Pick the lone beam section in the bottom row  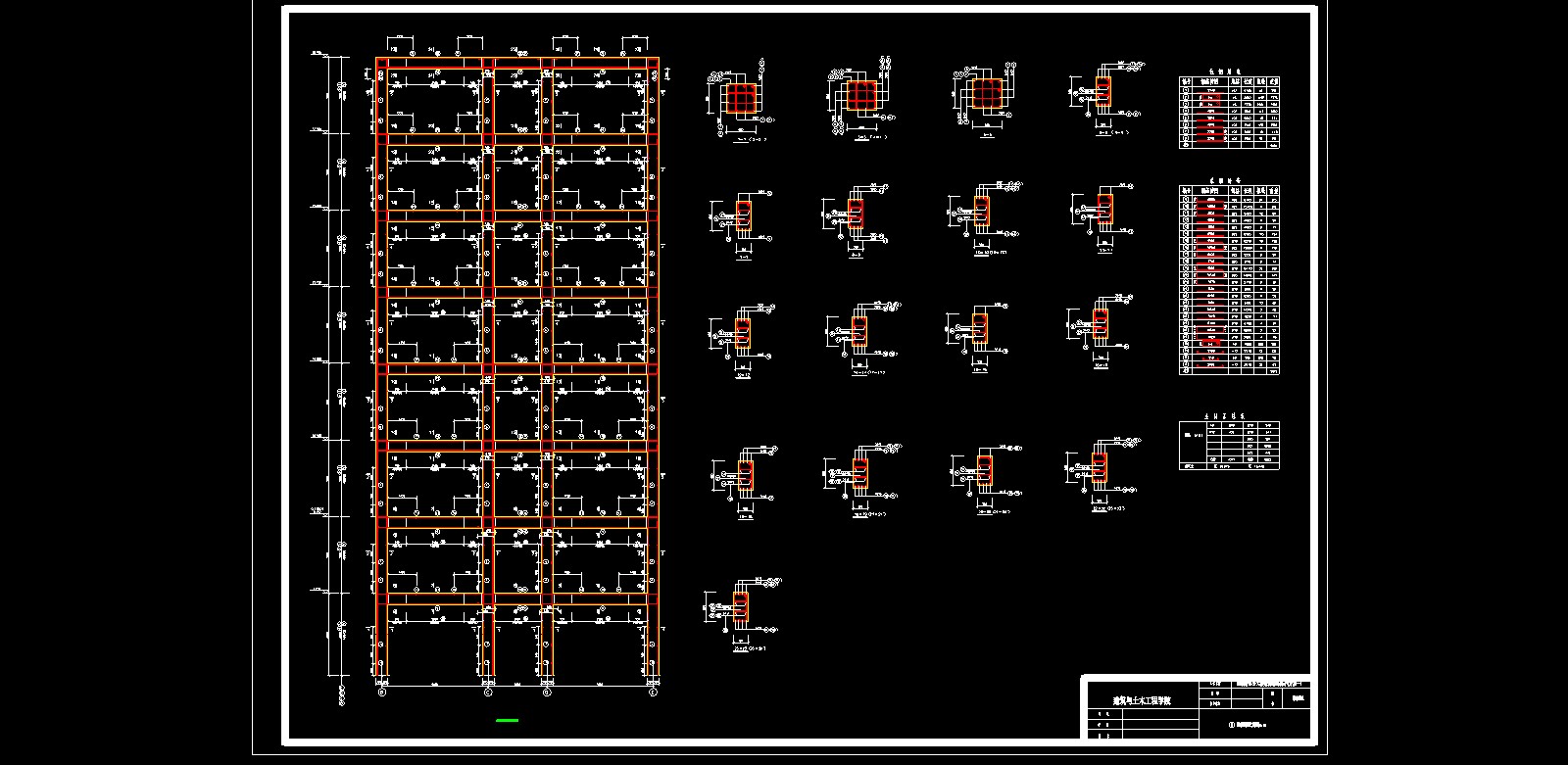[741, 607]
